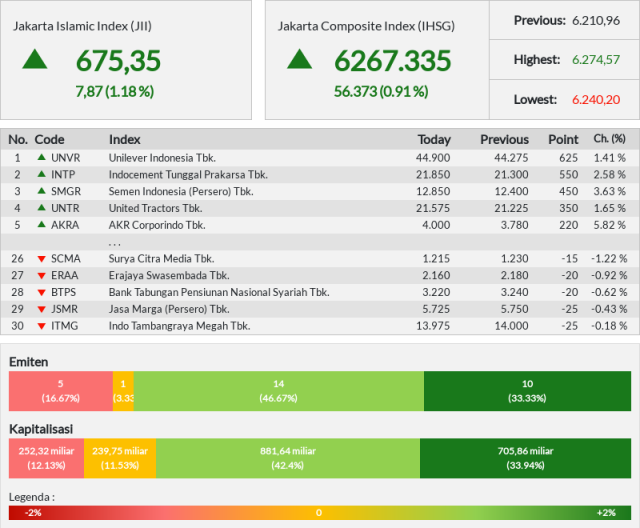Click the 'Today' column header
This screenshot has width=640, height=528.
click(x=434, y=140)
